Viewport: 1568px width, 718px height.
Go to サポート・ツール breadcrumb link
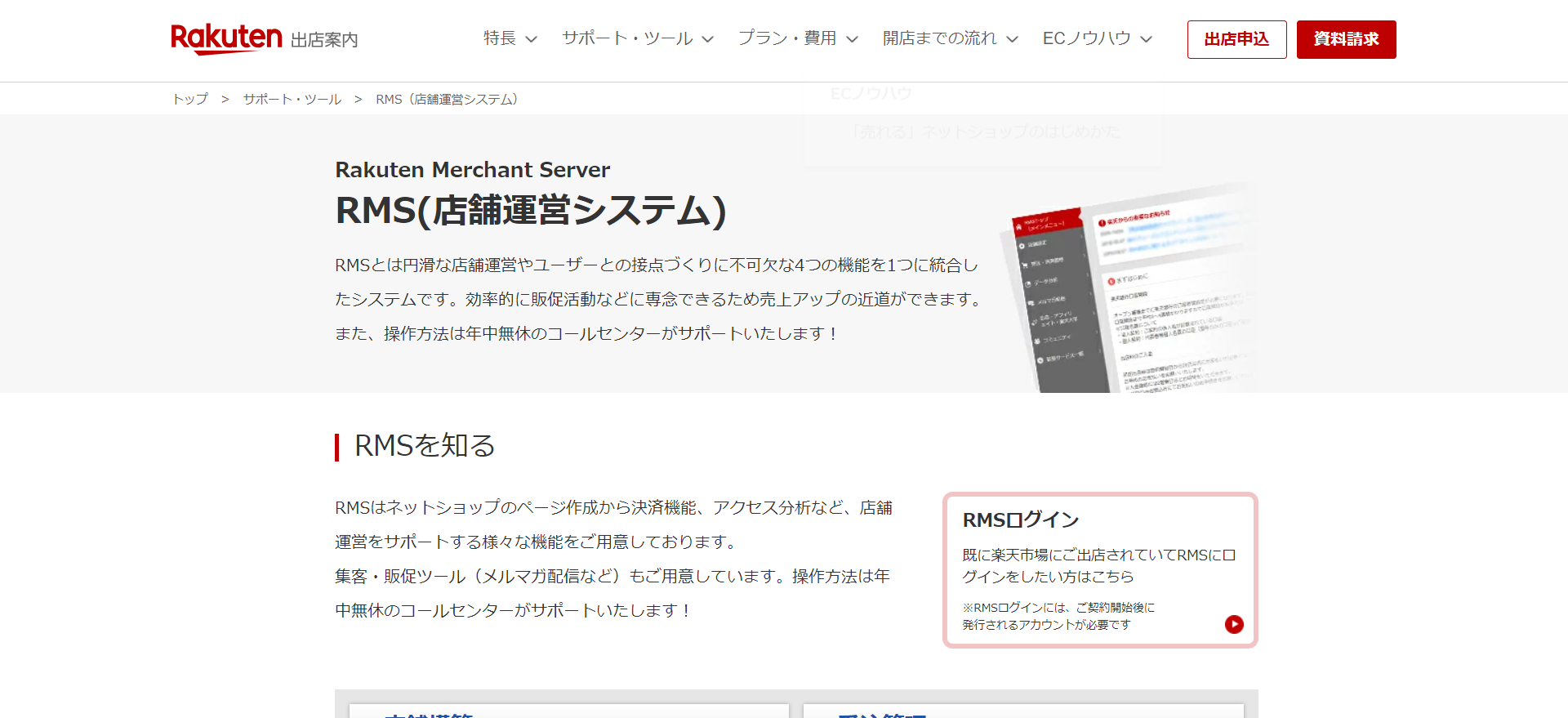click(292, 99)
